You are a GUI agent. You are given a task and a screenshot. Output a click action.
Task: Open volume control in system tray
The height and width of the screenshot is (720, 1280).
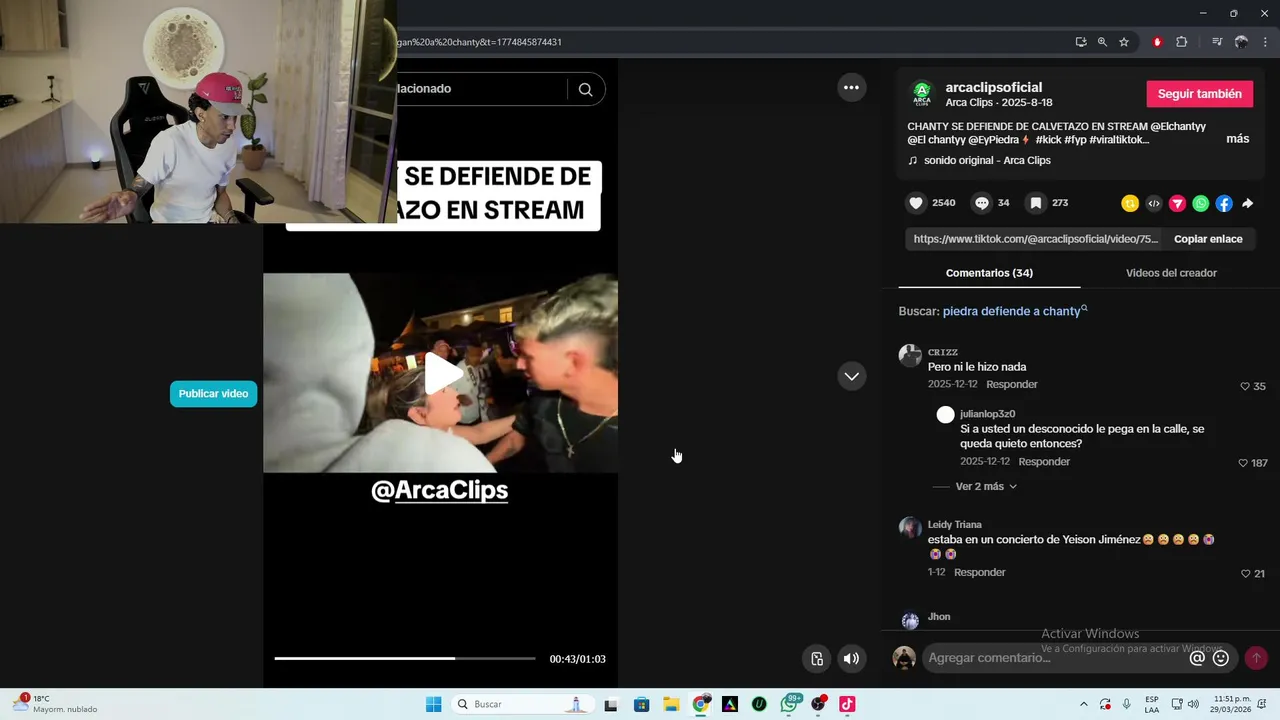point(1193,704)
